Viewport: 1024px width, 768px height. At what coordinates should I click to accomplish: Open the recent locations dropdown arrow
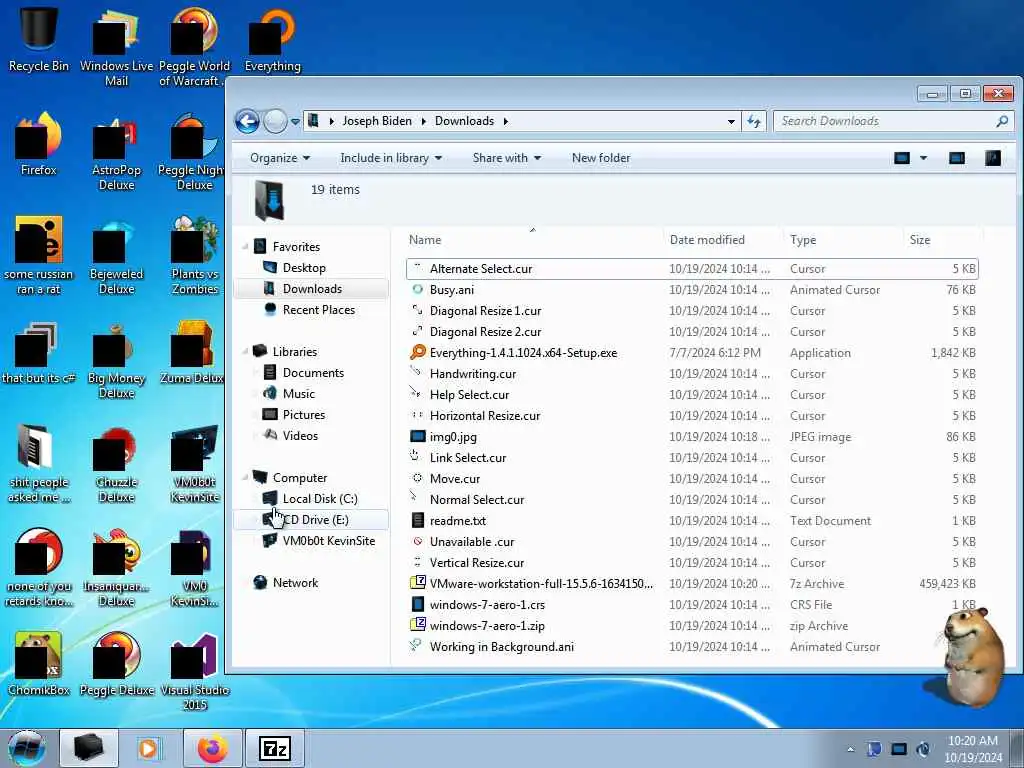click(x=295, y=121)
